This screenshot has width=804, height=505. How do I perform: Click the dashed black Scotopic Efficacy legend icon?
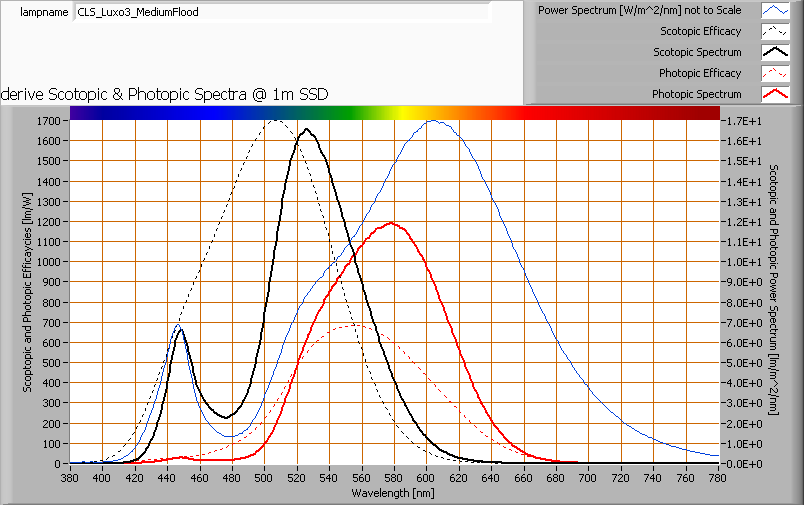tap(775, 31)
